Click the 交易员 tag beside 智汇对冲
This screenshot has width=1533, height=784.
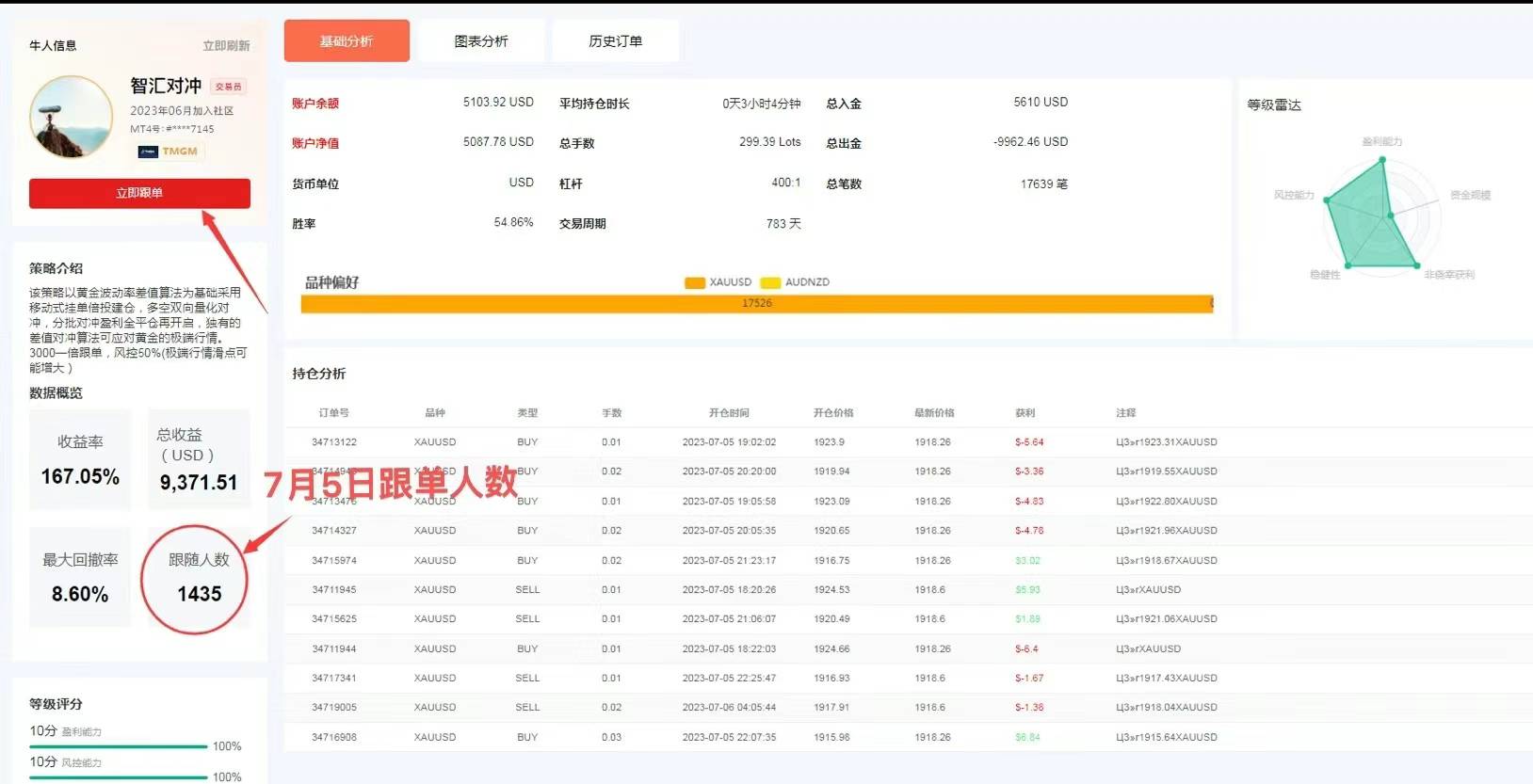pos(228,87)
